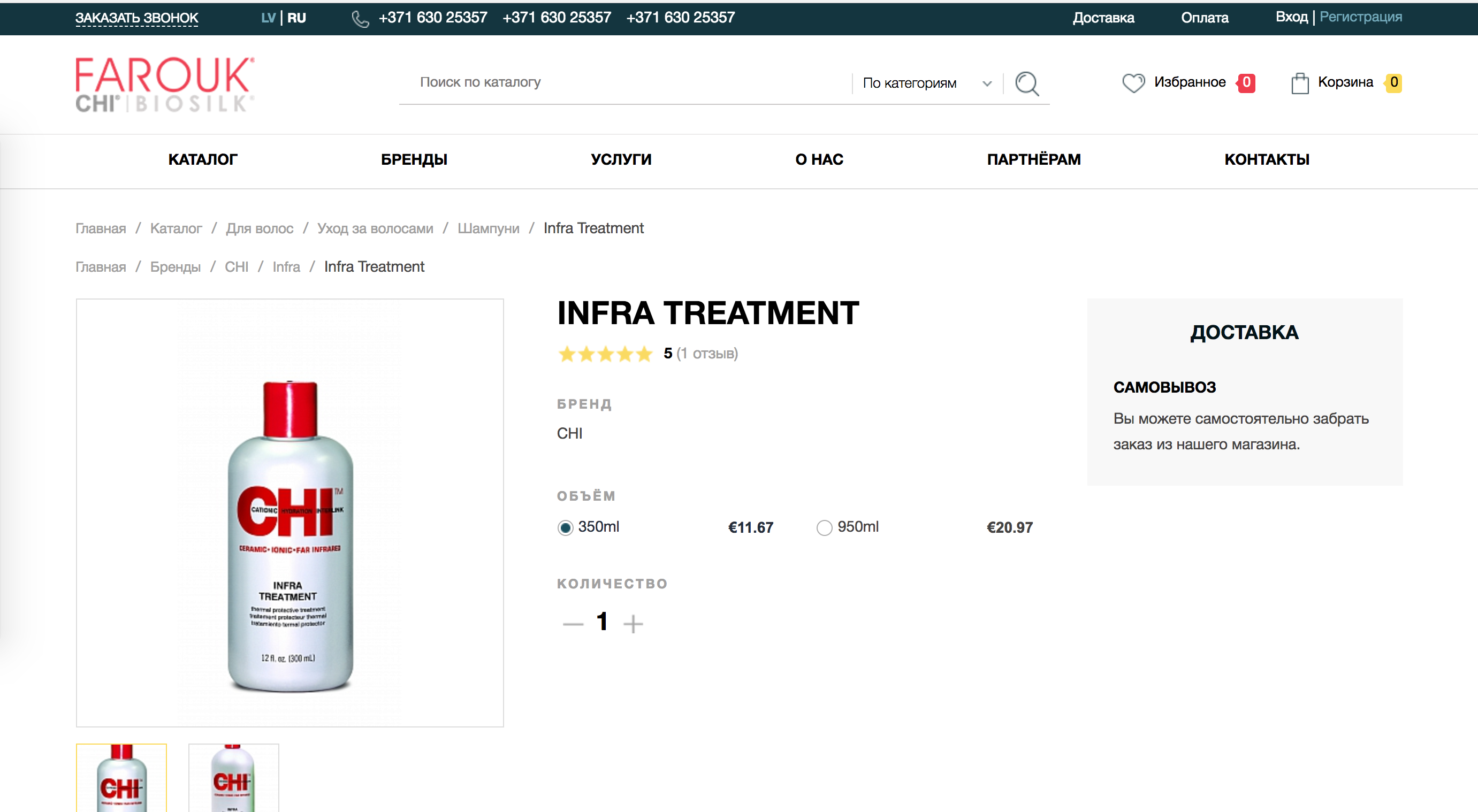Open the ПАРТНЁРАМ menu
This screenshot has width=1478, height=812.
pos(1034,159)
